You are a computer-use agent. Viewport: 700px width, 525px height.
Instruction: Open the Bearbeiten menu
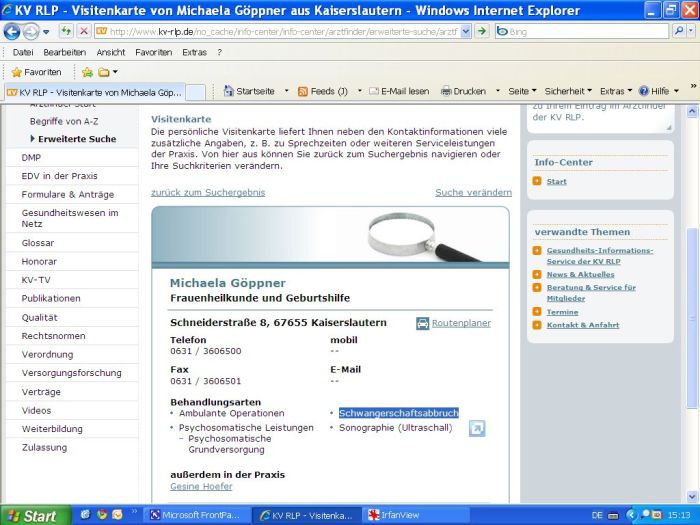pyautogui.click(x=65, y=52)
